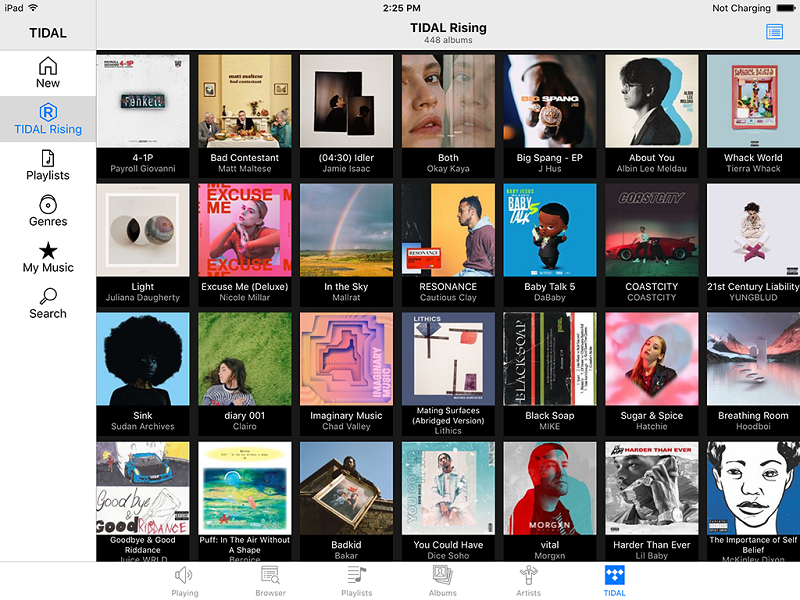Open the Sugar & Spice album cover
800x600 pixels.
(x=652, y=359)
